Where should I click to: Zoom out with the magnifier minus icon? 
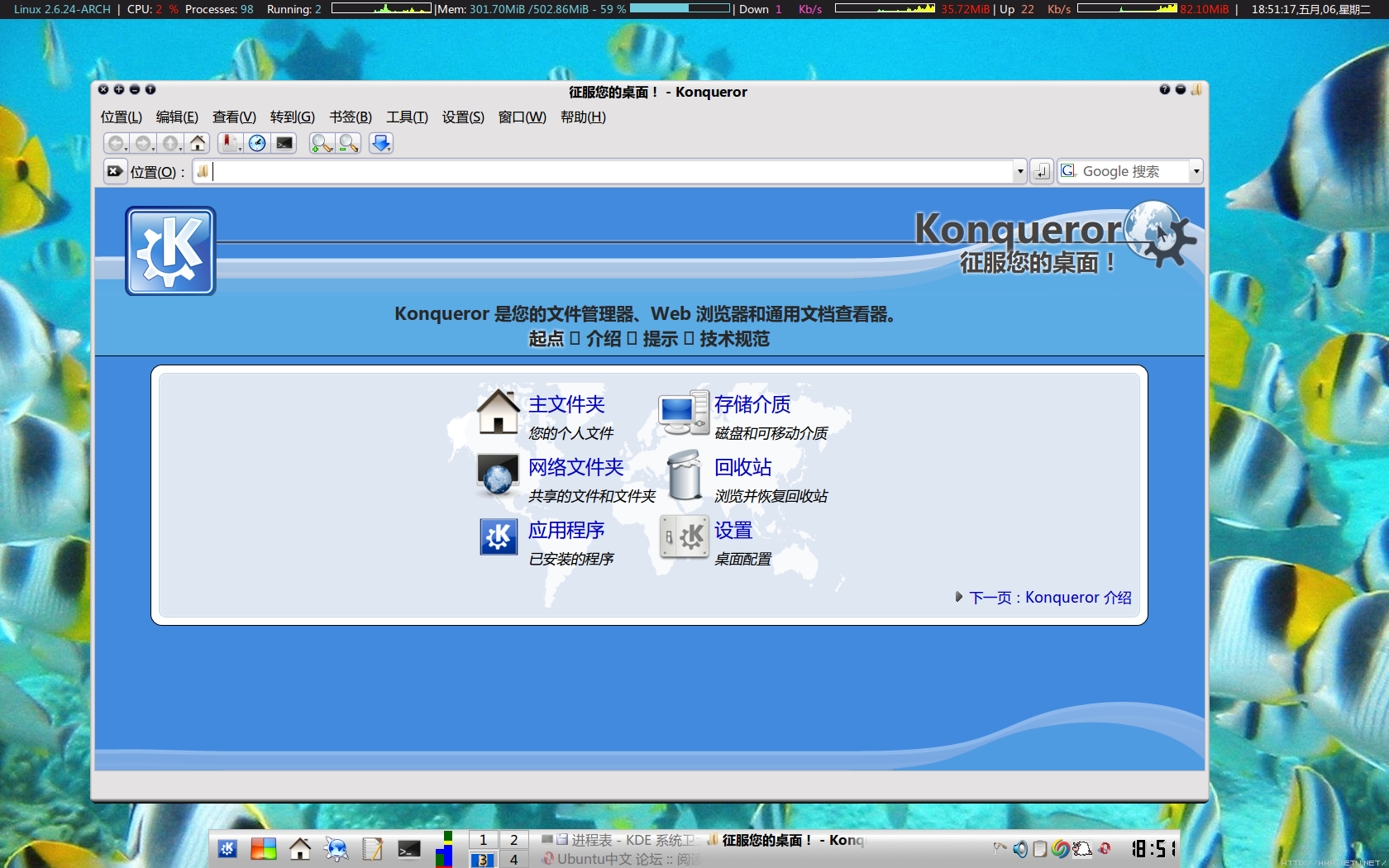point(349,143)
